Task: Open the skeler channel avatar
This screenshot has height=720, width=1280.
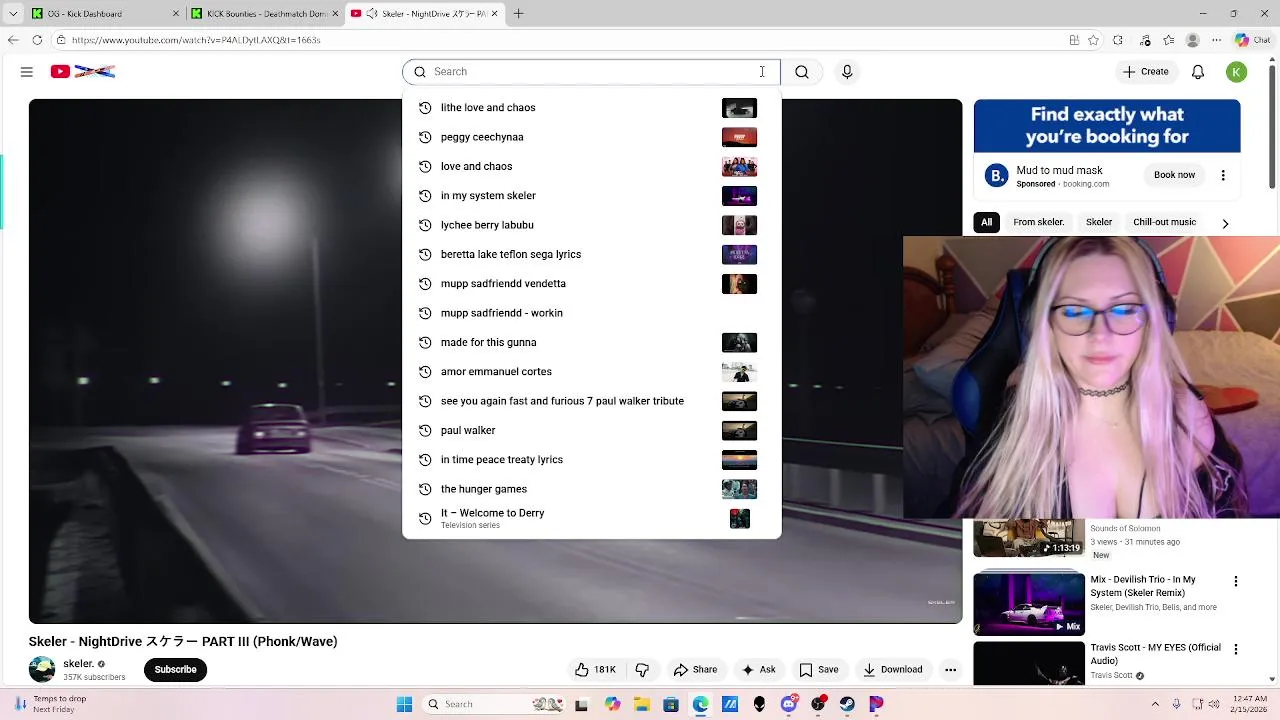Action: 42,669
